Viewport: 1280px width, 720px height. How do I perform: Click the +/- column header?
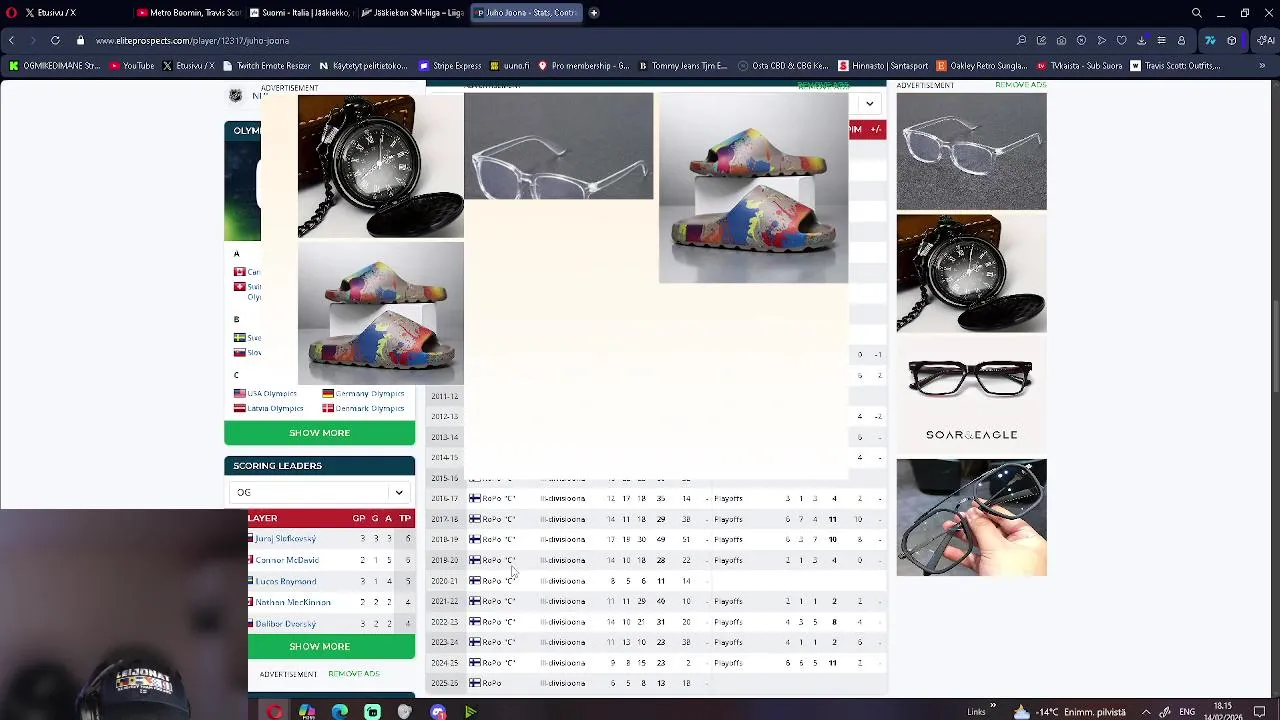876,129
